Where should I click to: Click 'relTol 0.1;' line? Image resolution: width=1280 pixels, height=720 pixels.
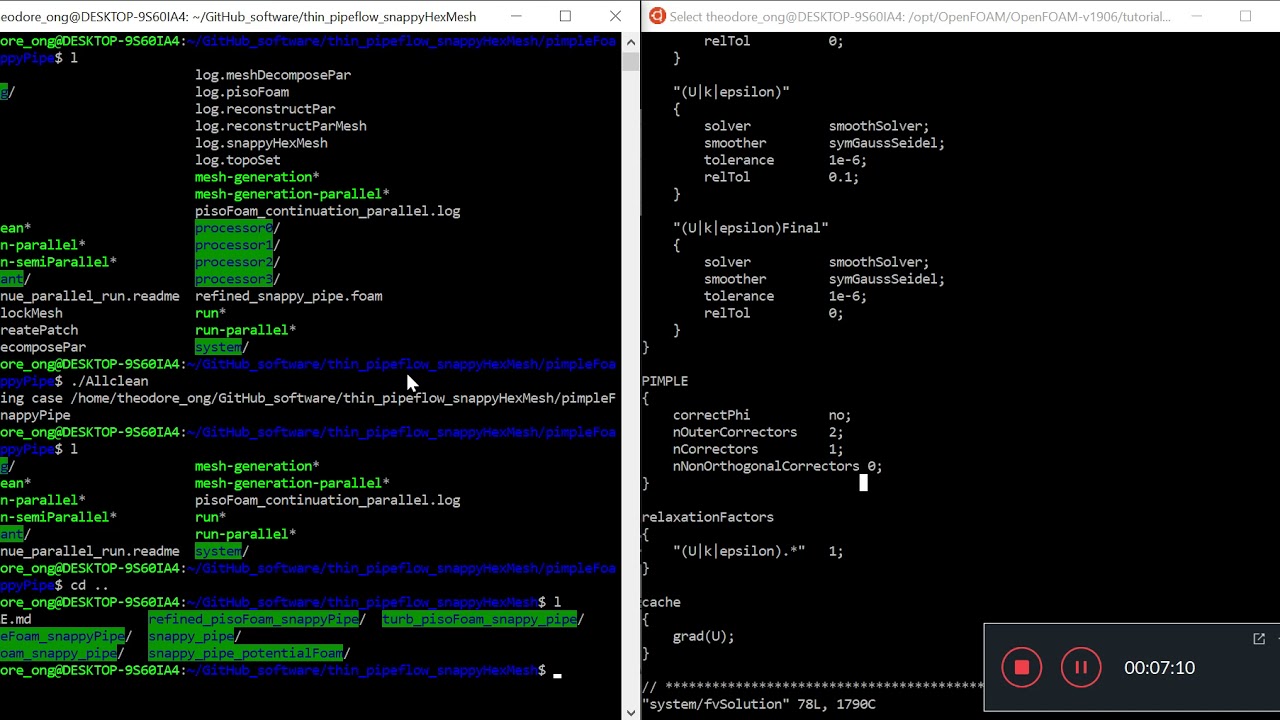(781, 177)
